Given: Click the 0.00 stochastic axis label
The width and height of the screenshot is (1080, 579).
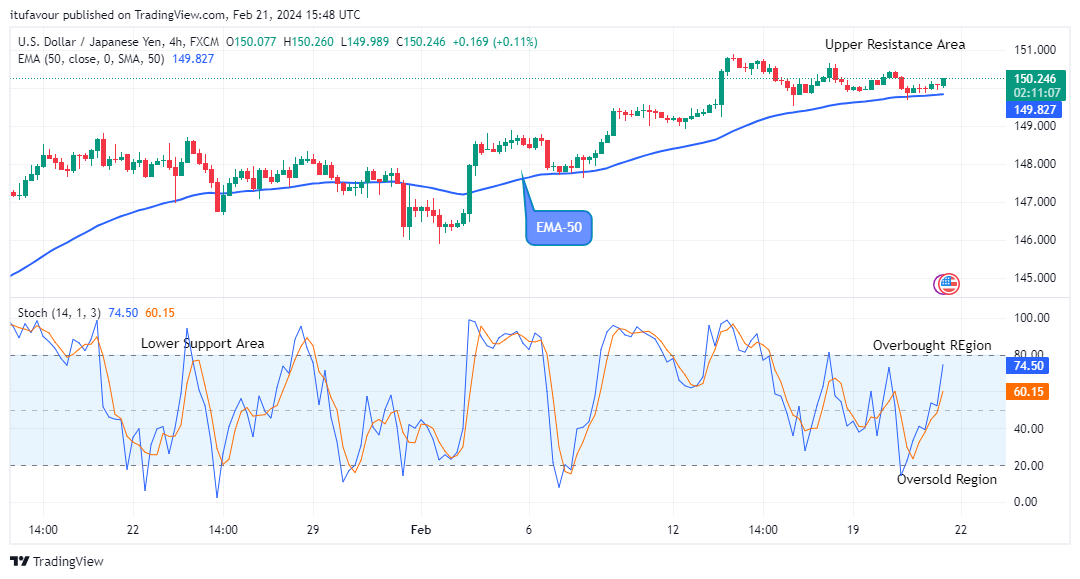Looking at the screenshot, I should pyautogui.click(x=1026, y=502).
